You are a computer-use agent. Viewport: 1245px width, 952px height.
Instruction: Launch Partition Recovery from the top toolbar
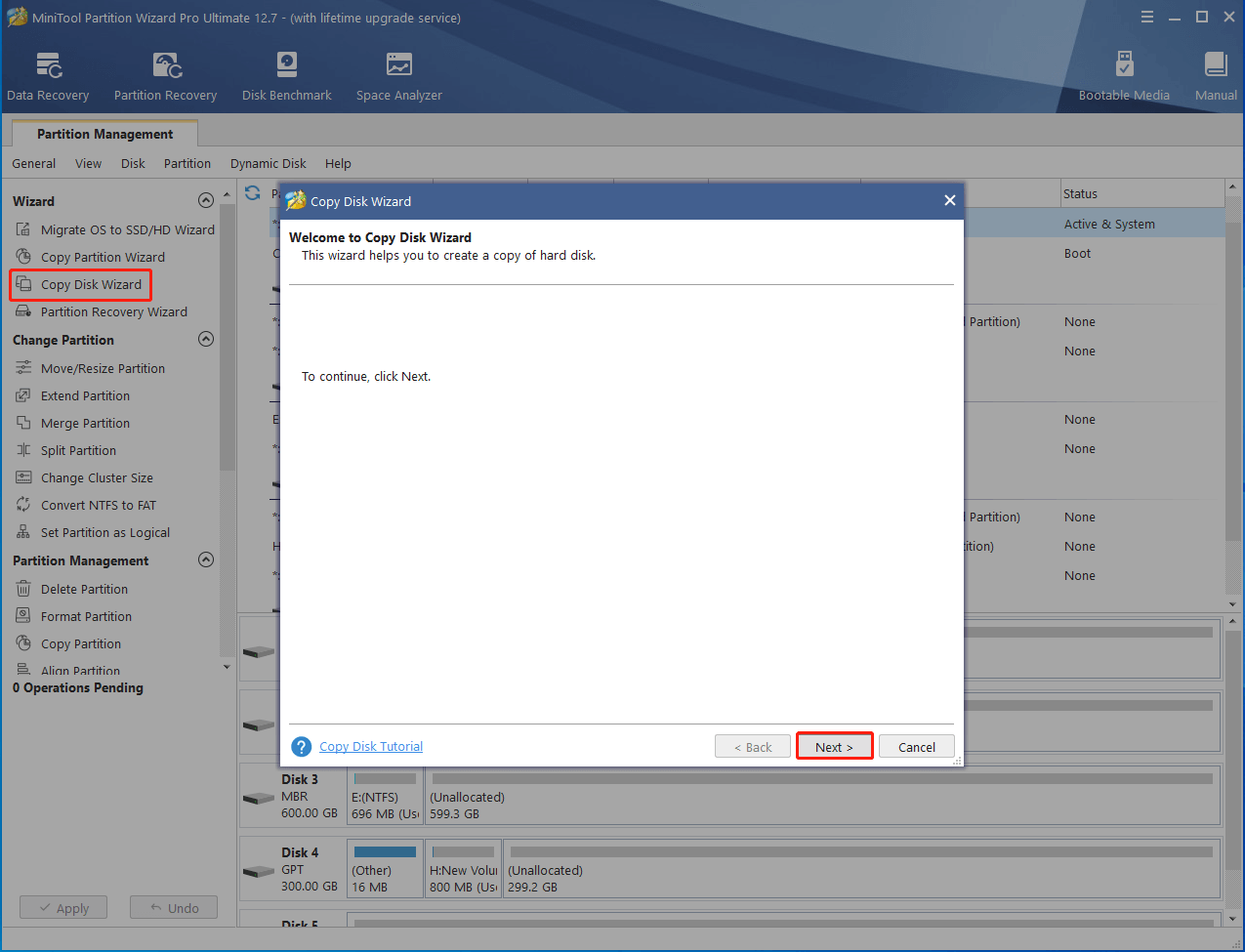click(x=165, y=77)
